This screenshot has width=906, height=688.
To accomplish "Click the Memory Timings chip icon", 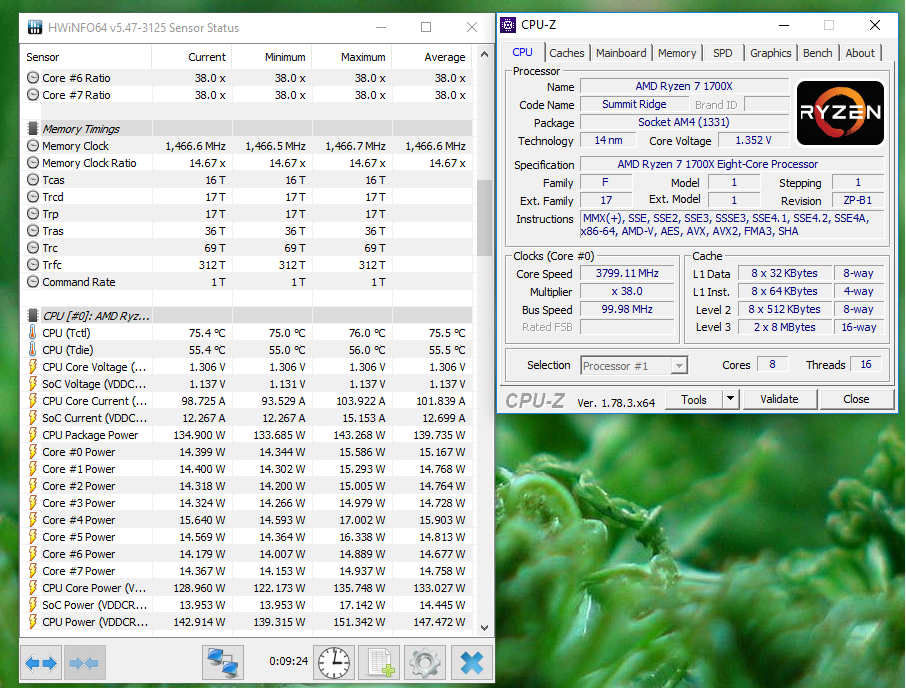I will pos(34,128).
